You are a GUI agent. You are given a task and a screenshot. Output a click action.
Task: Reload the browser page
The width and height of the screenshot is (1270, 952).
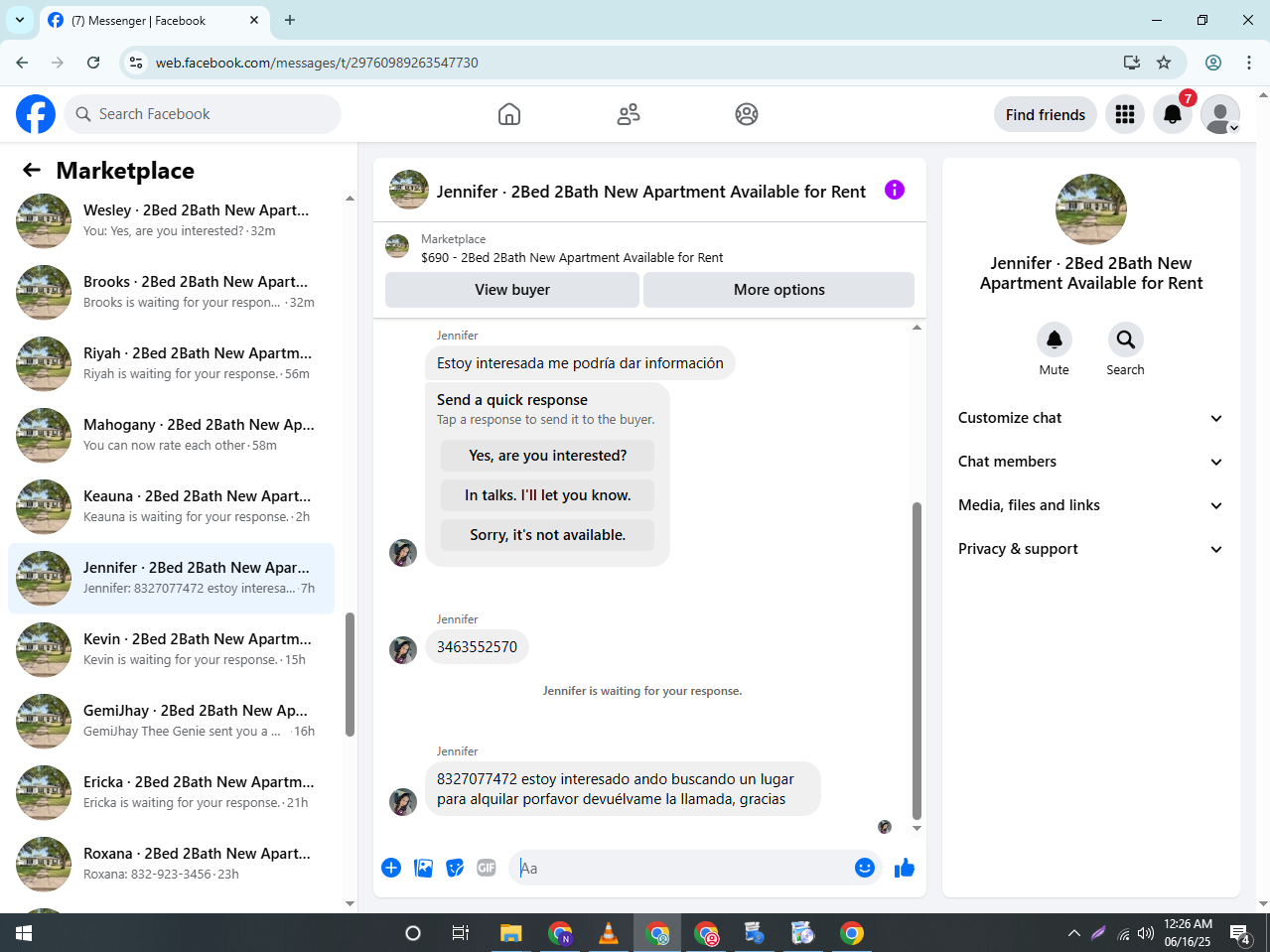pyautogui.click(x=93, y=63)
